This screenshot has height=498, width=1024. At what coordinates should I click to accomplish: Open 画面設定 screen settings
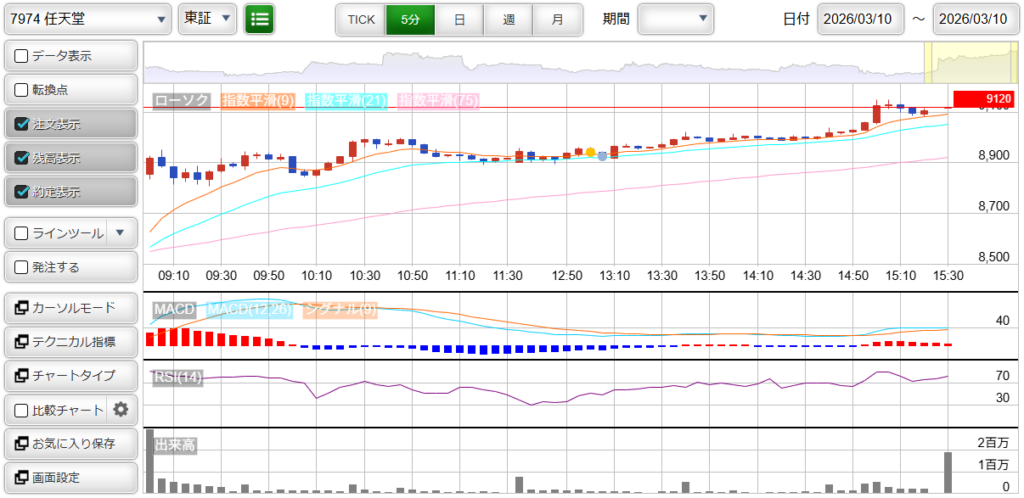pyautogui.click(x=70, y=477)
